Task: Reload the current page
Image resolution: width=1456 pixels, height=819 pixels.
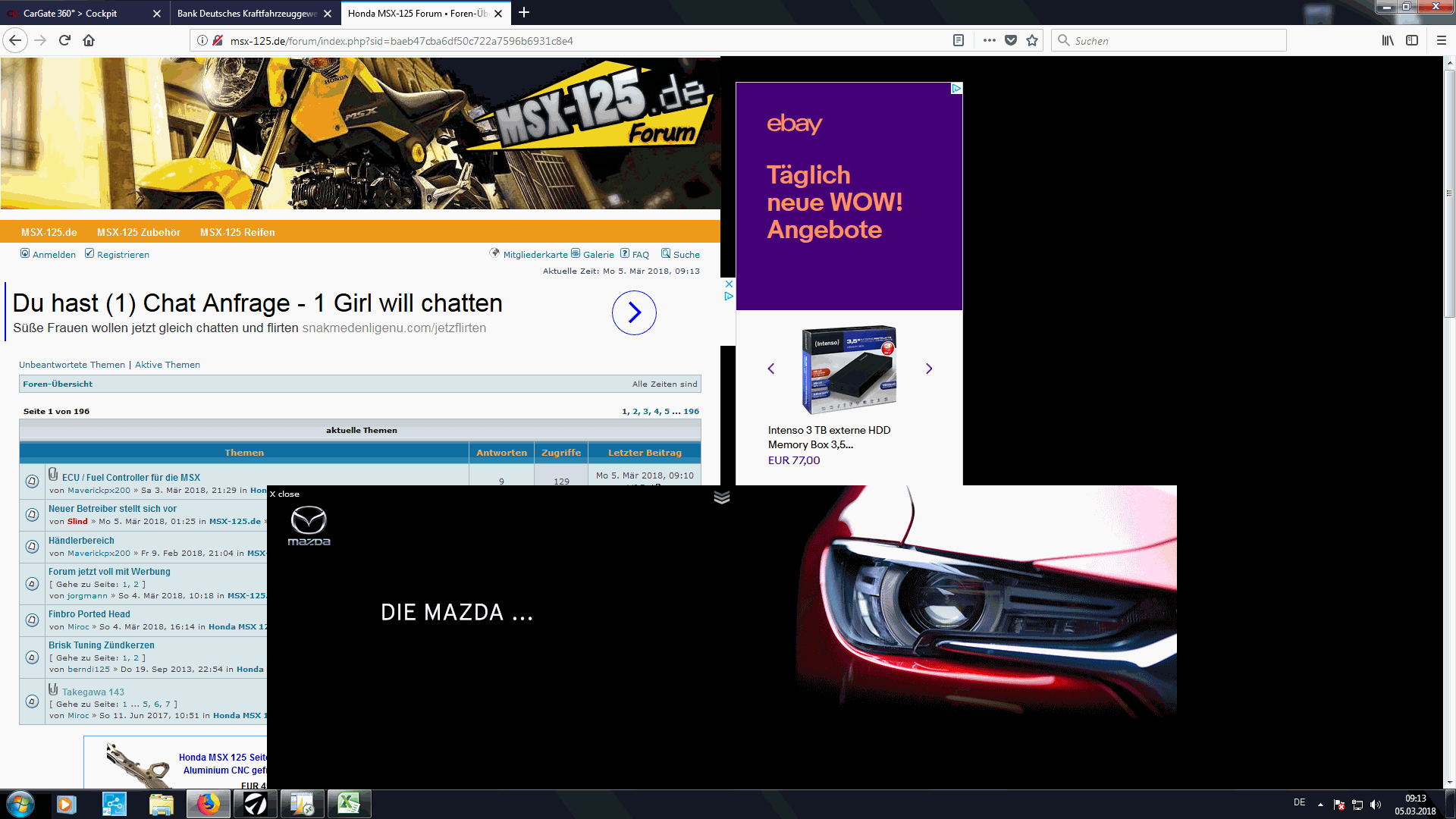Action: pos(64,40)
